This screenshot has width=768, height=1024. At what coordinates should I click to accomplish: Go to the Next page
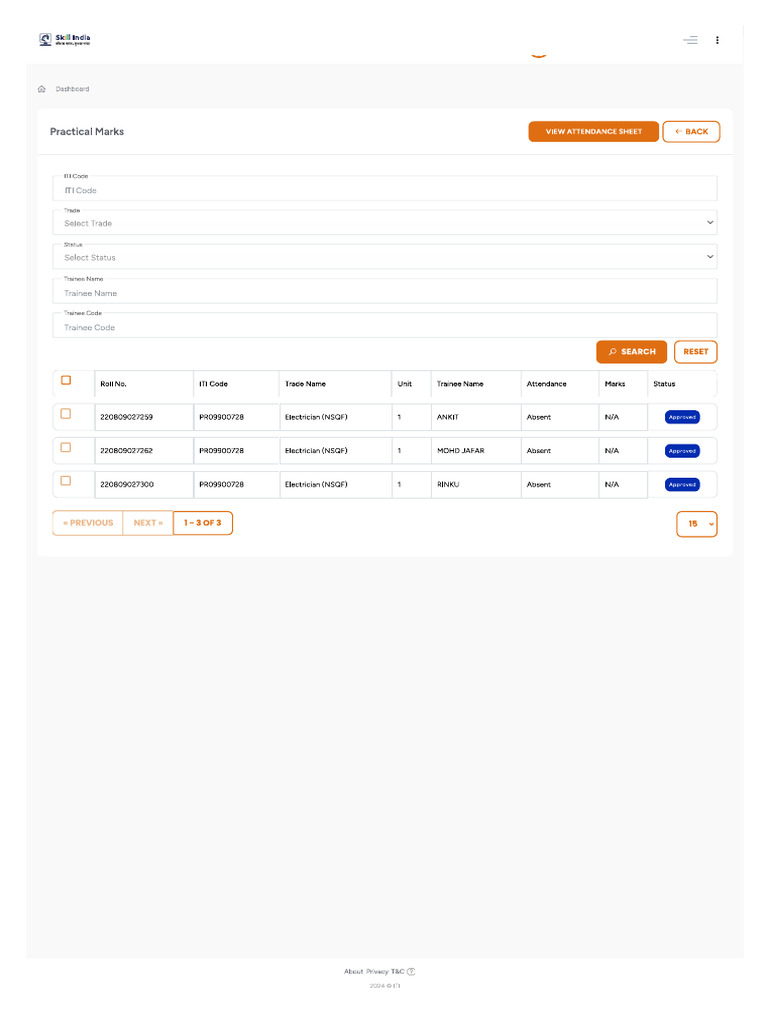[x=148, y=523]
